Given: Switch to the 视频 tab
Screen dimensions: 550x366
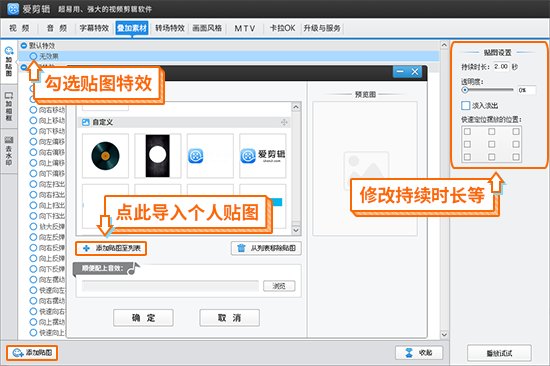Looking at the screenshot, I should 19,28.
